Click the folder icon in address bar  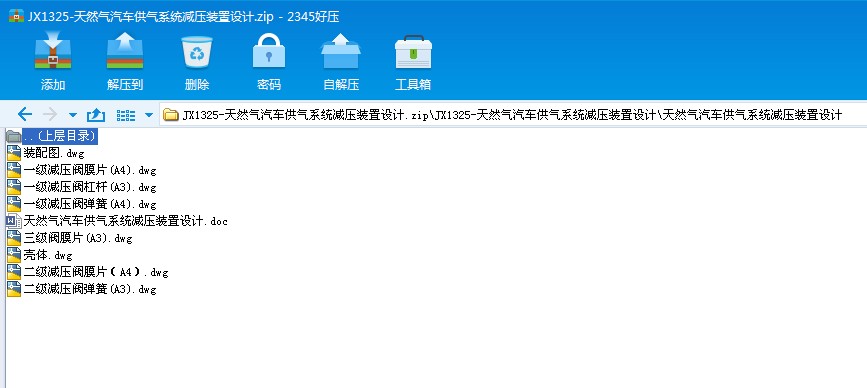coord(171,115)
